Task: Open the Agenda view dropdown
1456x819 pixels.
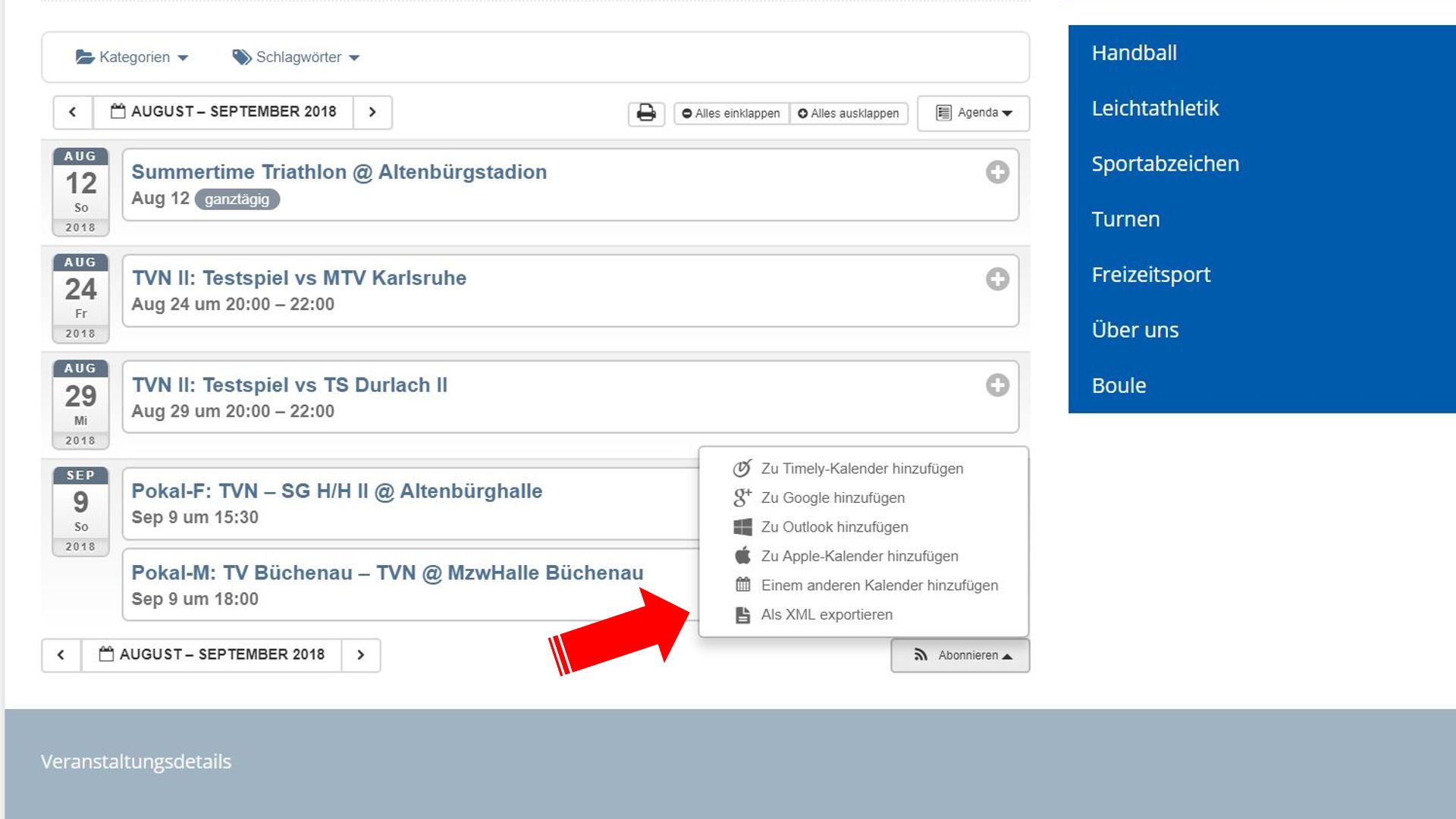Action: pyautogui.click(x=974, y=113)
